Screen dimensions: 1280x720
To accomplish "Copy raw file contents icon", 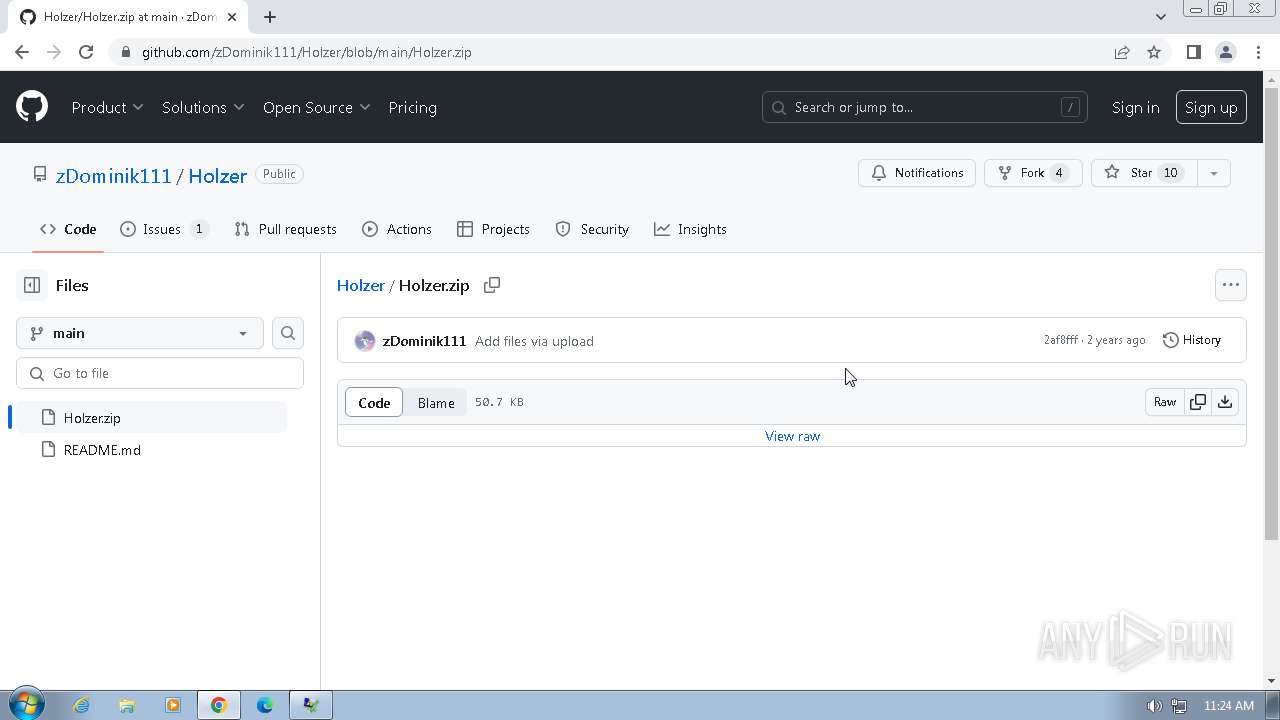I will coord(1198,402).
